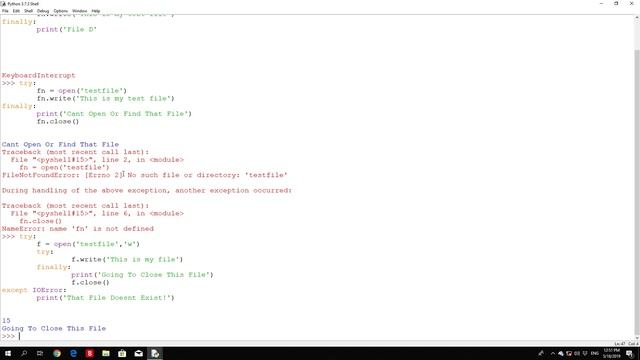This screenshot has height=360, width=640.
Task: Click the 'During handling of the above exception' line
Action: pyautogui.click(x=147, y=191)
